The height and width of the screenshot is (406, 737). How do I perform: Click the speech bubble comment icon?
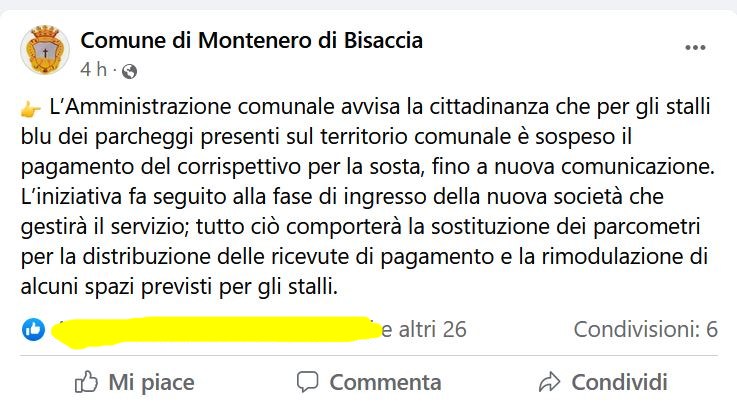(x=308, y=382)
